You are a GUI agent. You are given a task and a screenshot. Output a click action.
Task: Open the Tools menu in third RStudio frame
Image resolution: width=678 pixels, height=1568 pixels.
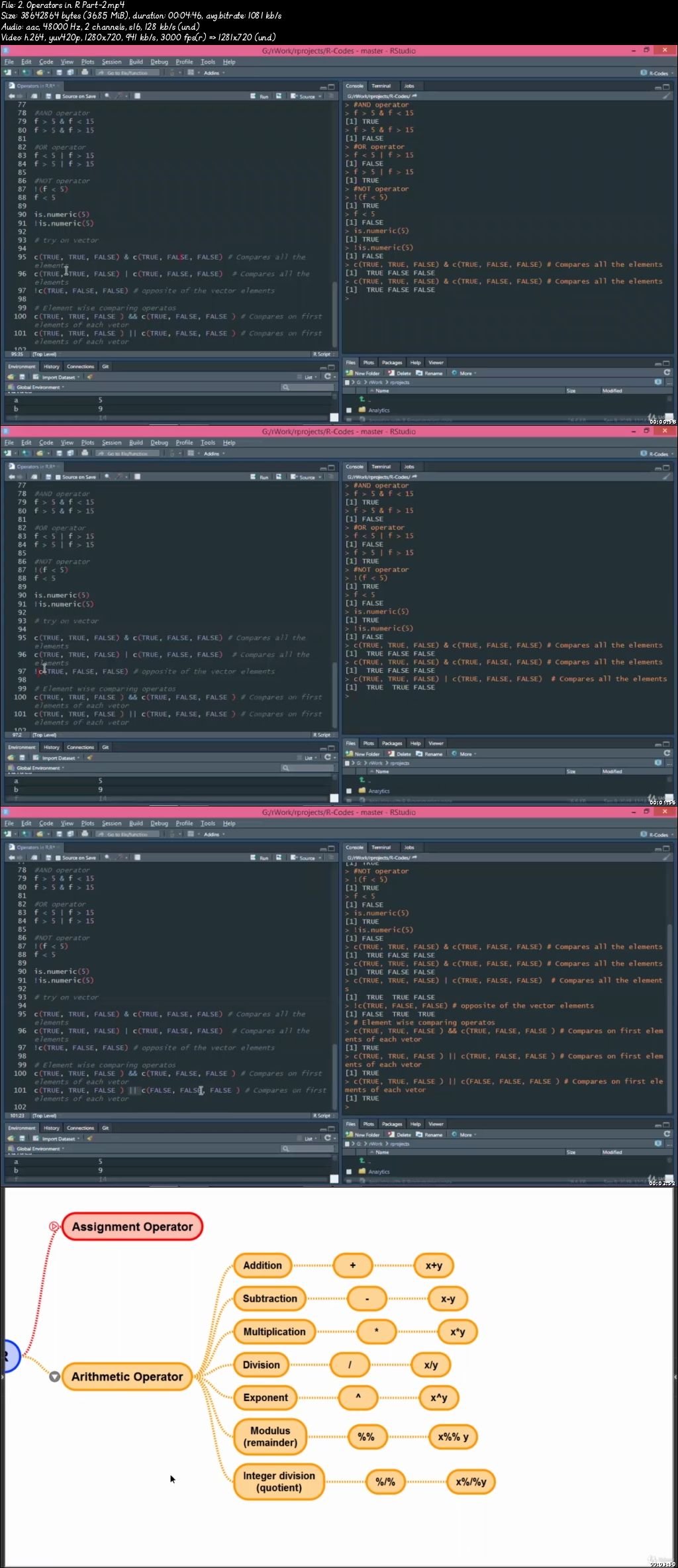[x=208, y=823]
